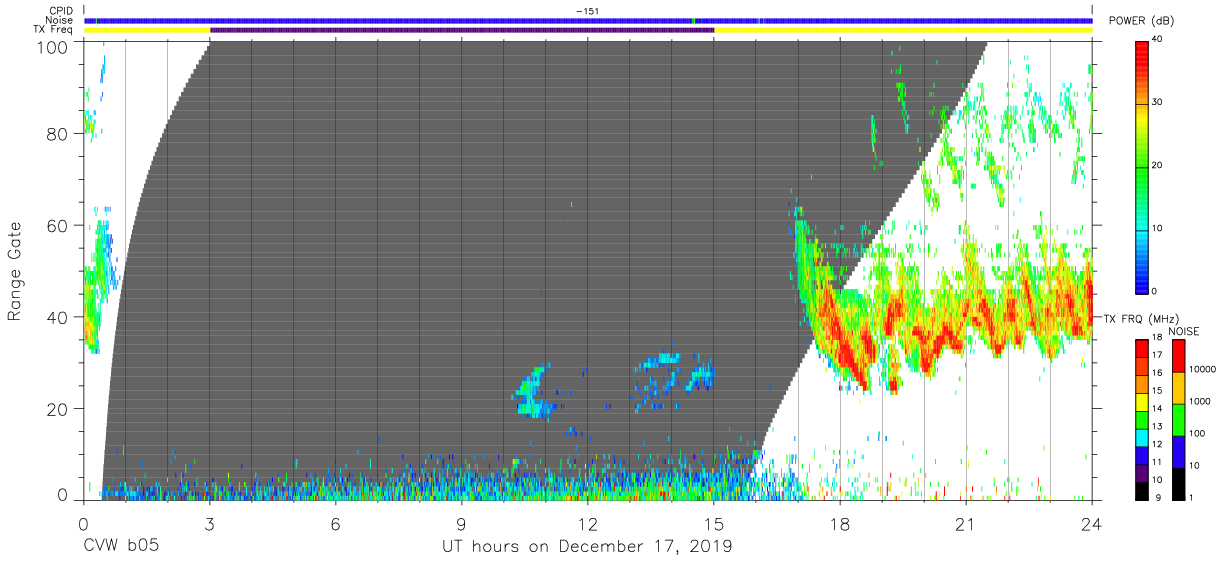Click the 'NOISE' legend title
Screen dimensions: 1228x567
[x=1184, y=331]
